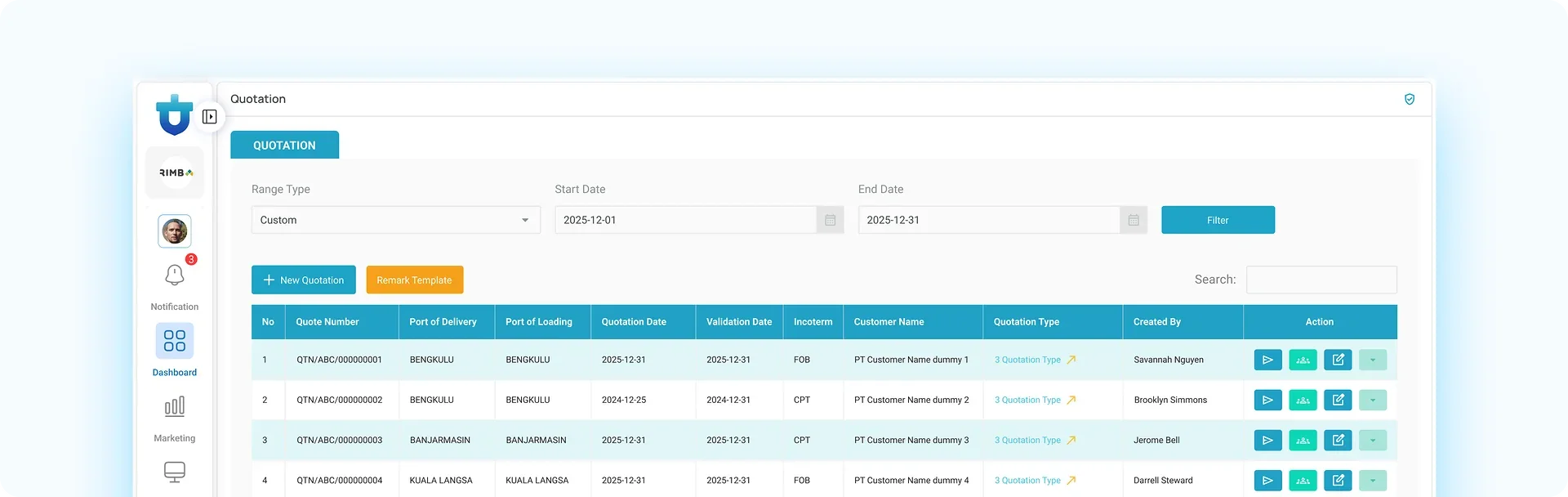Click group icon for QTN/ABC/000000001
Image resolution: width=1568 pixels, height=497 pixels.
tap(1303, 360)
